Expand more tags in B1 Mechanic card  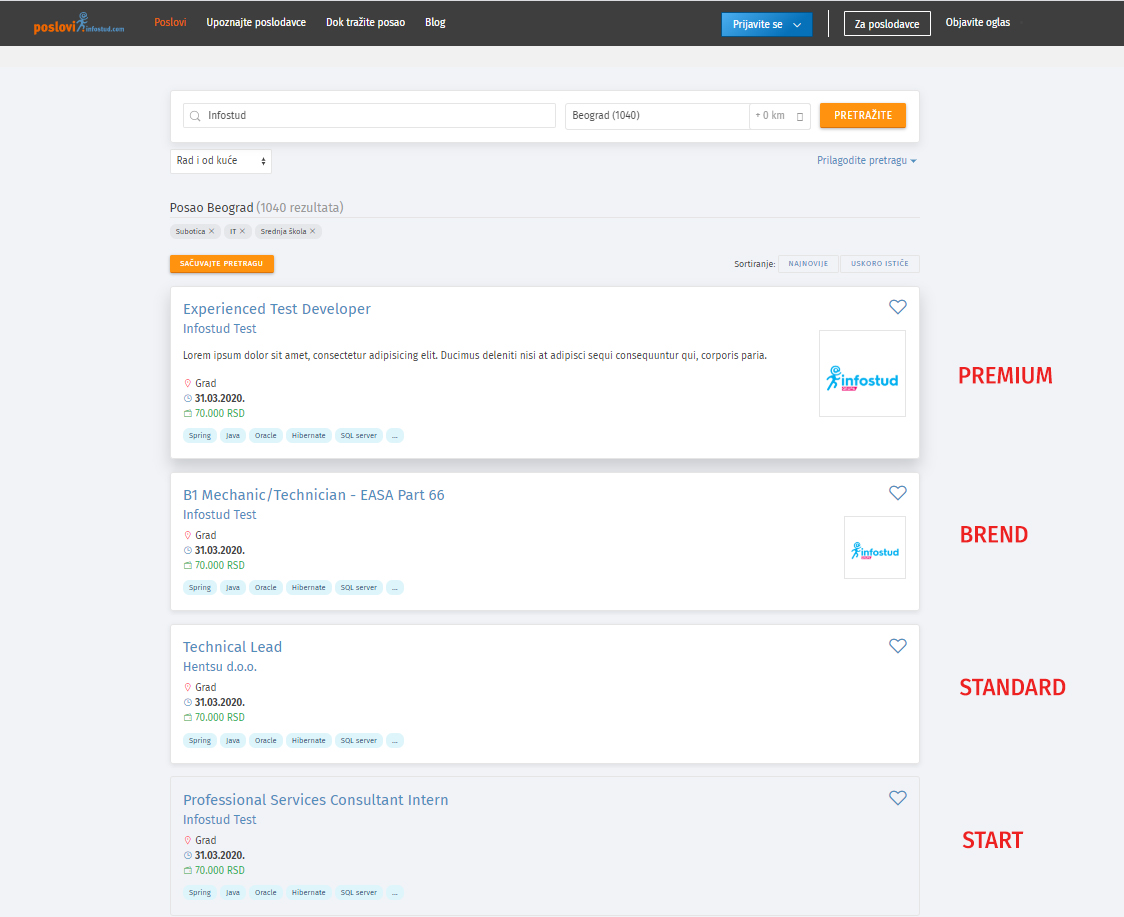[394, 587]
